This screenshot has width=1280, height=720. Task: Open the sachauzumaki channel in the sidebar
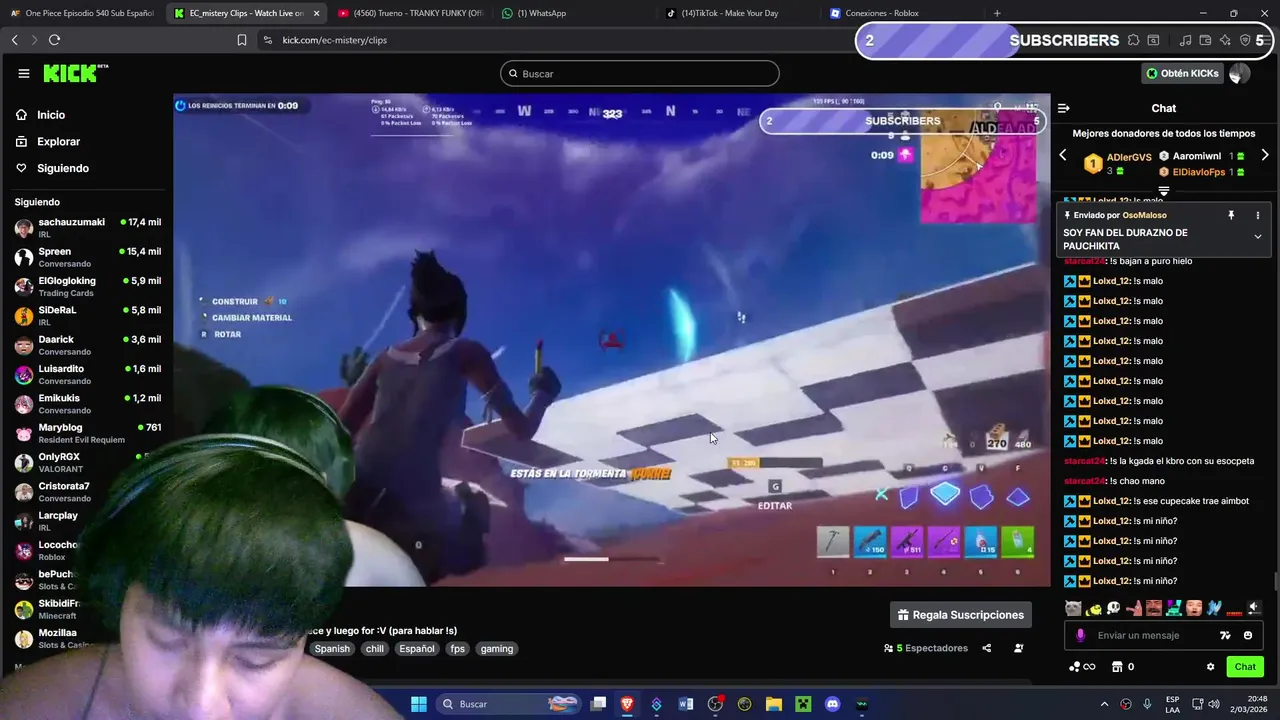[x=88, y=228]
